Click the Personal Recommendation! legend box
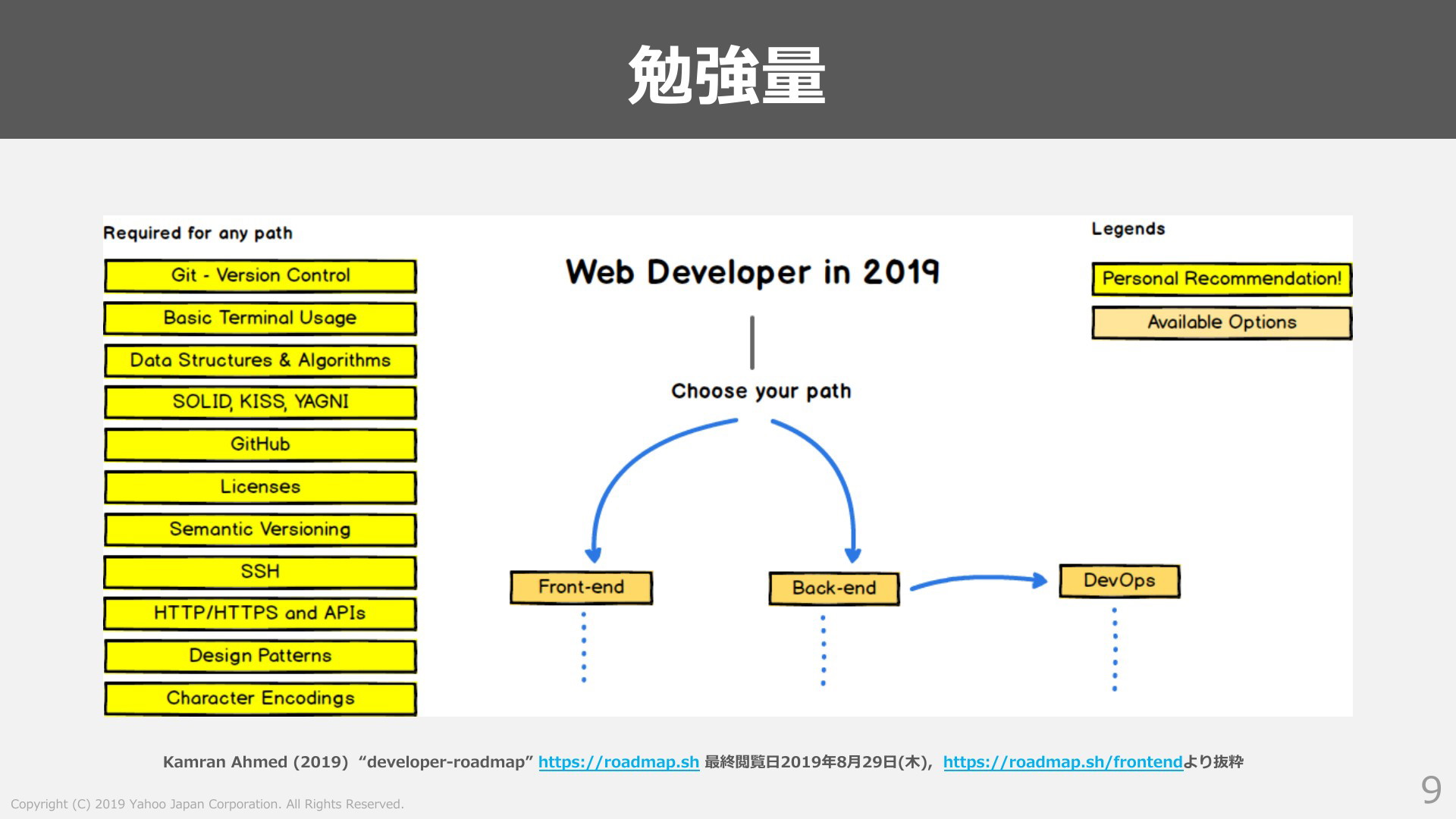The image size is (1456, 819). (x=1222, y=279)
